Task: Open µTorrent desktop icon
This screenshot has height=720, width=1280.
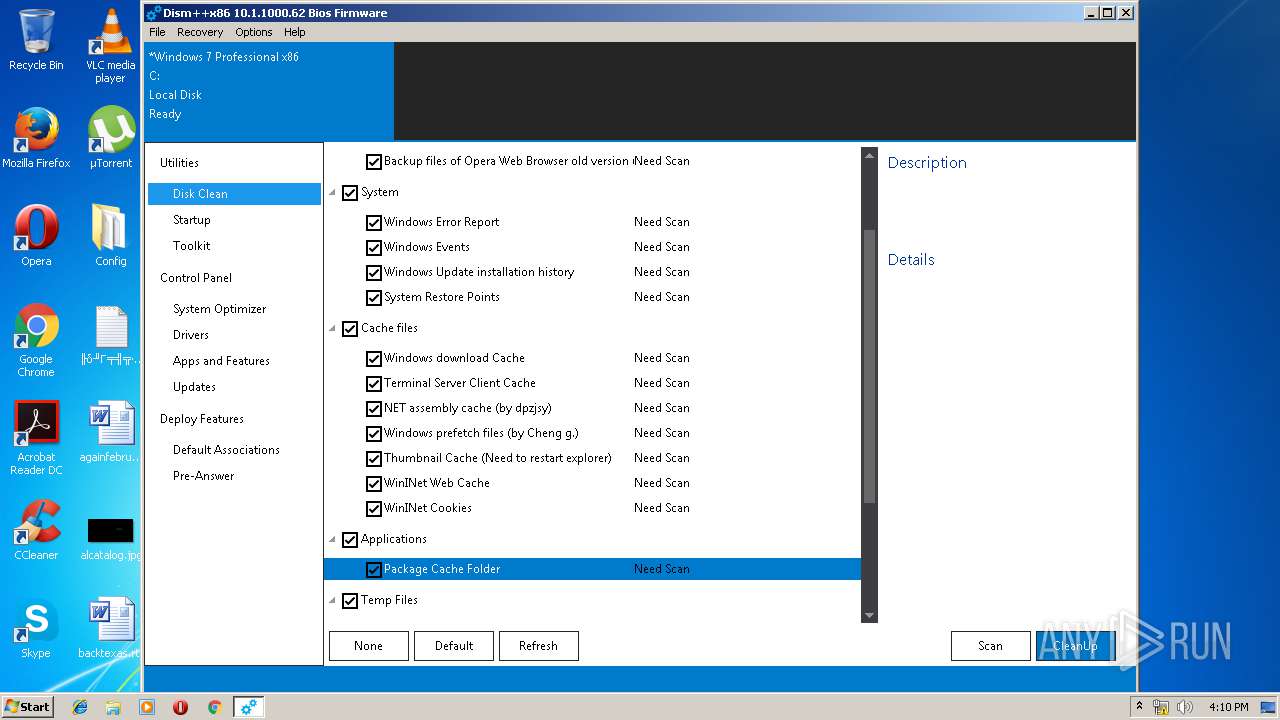Action: pos(110,138)
